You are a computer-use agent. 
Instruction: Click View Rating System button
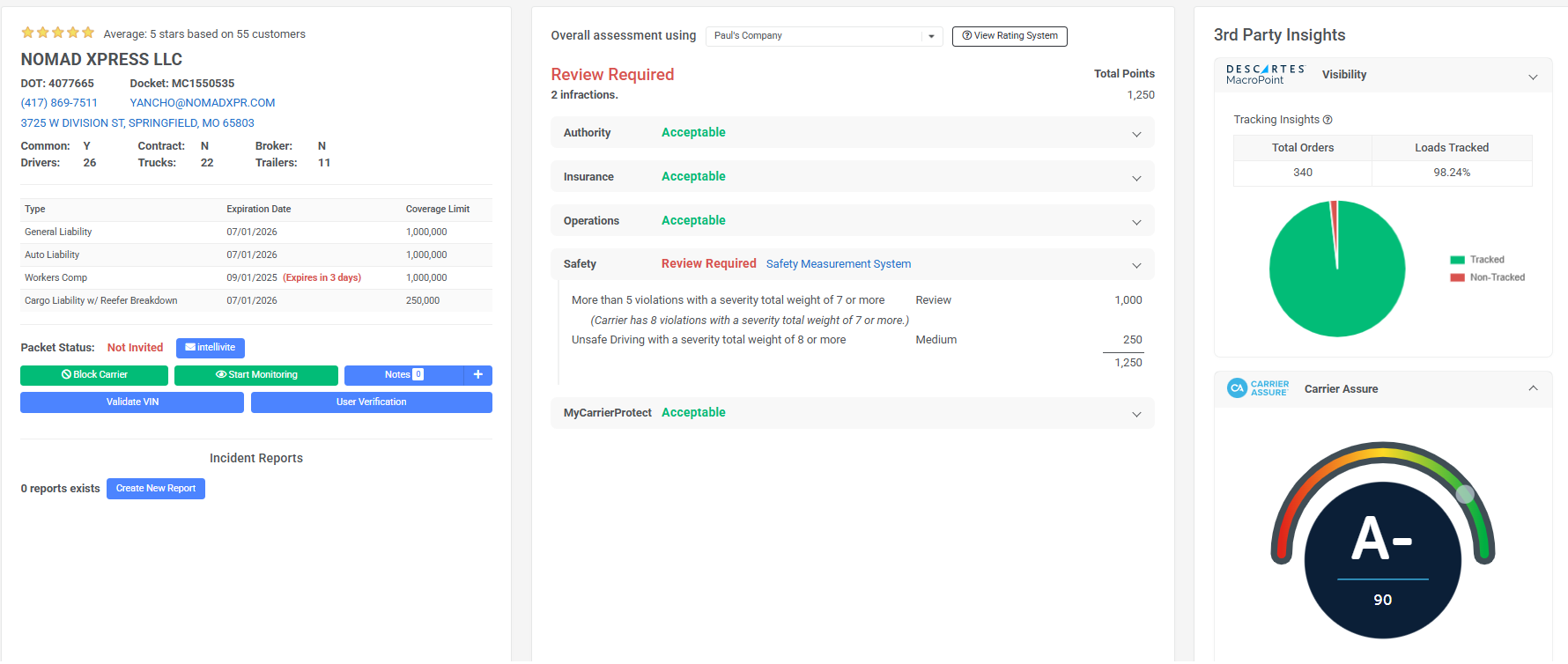click(1010, 36)
